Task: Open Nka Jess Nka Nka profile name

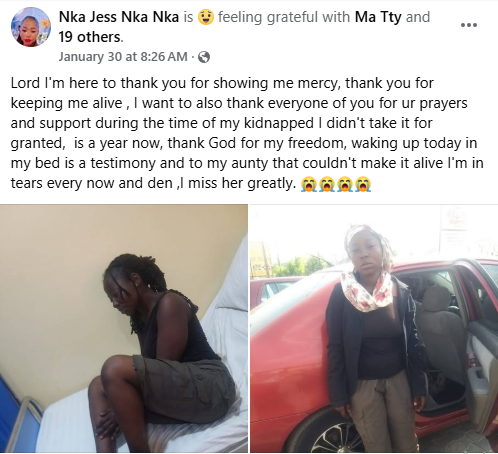Action: click(119, 17)
